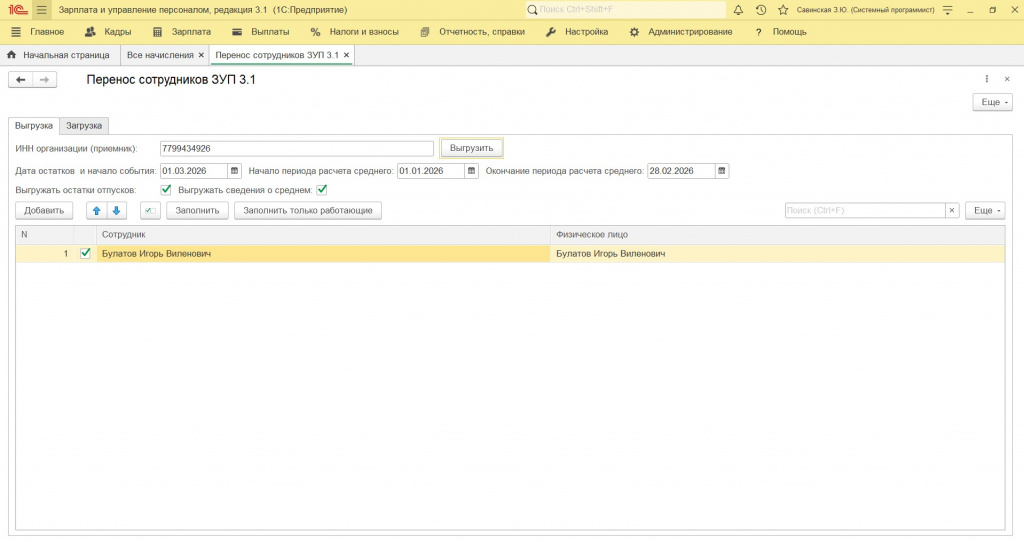The width and height of the screenshot is (1024, 542).
Task: Close the Все начисления tab
Action: [201, 56]
